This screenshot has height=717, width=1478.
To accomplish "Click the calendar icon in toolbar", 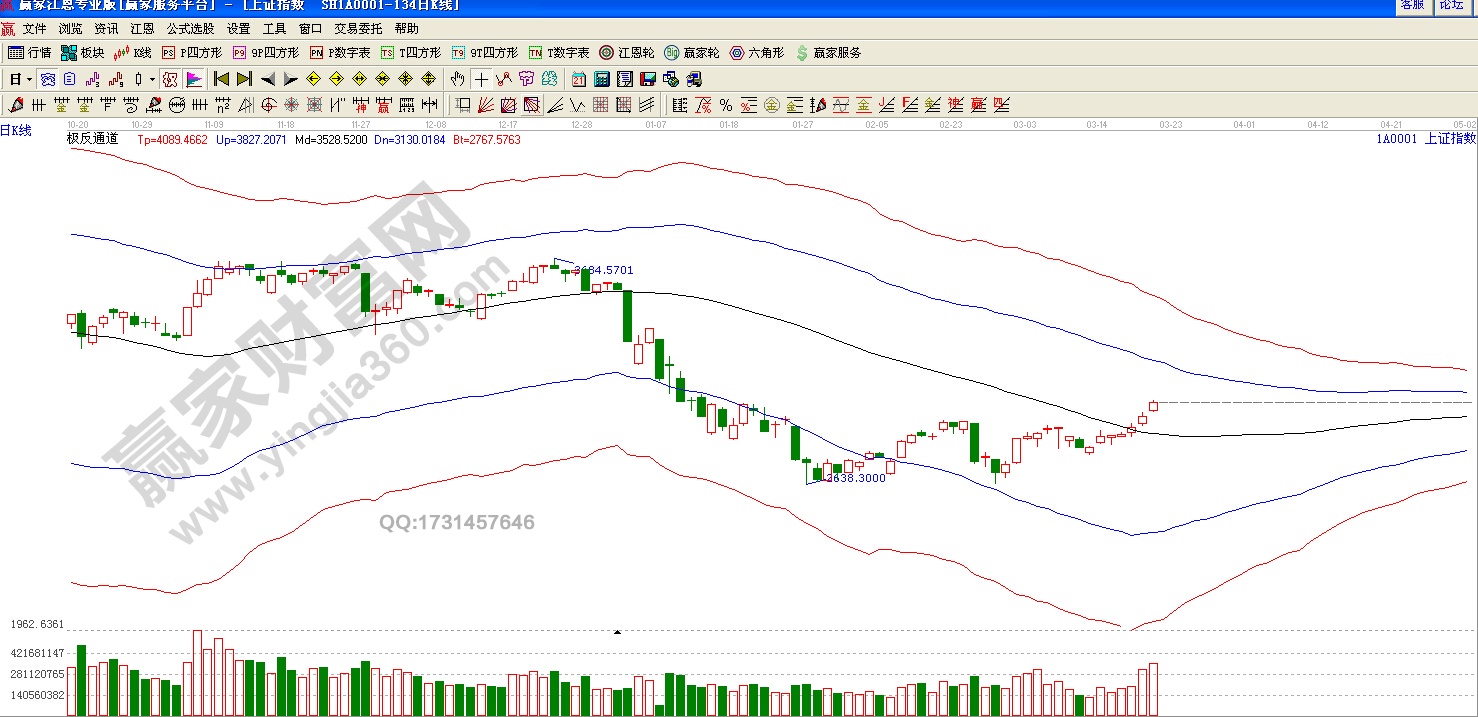I will [x=579, y=79].
